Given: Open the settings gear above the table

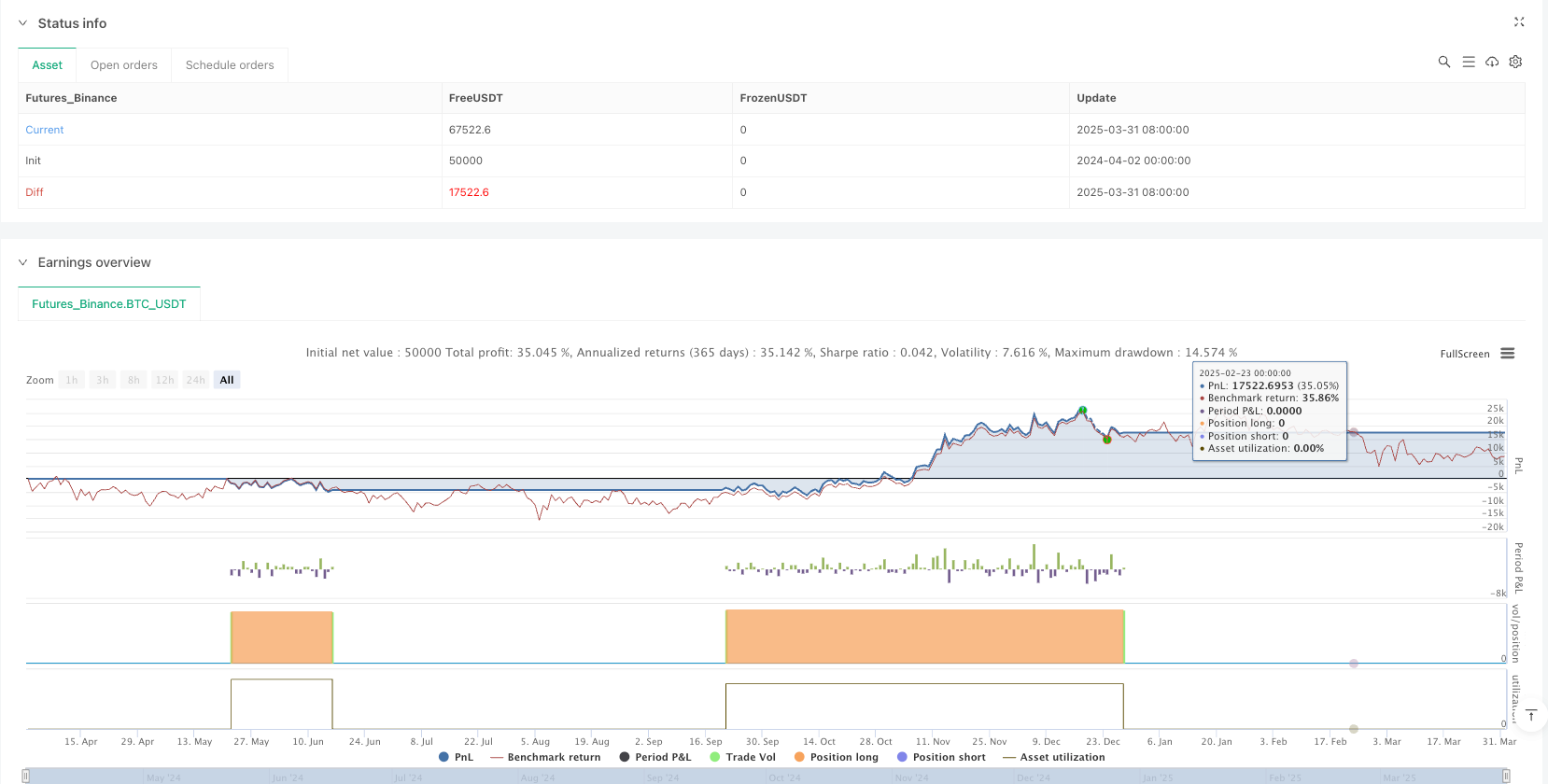Looking at the screenshot, I should point(1515,62).
